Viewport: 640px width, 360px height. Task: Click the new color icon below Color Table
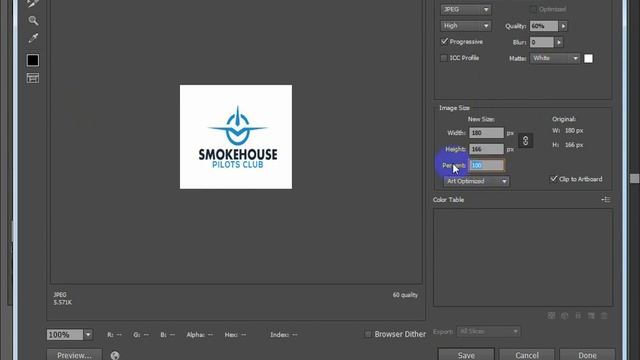(591, 316)
